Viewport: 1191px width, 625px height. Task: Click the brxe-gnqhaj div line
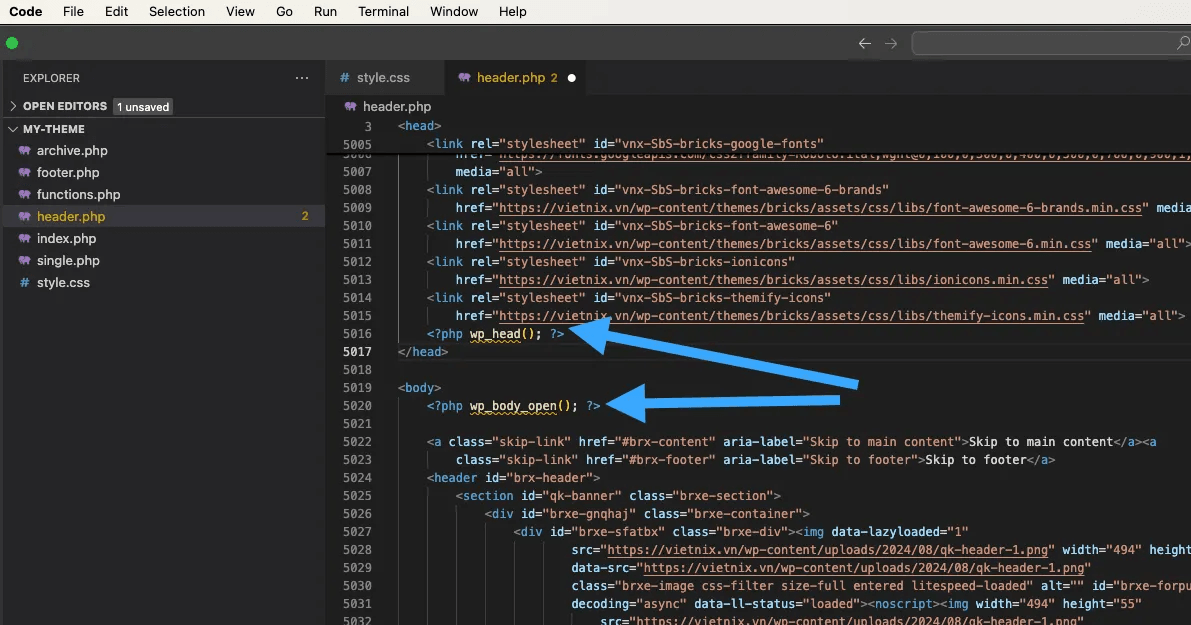click(647, 514)
